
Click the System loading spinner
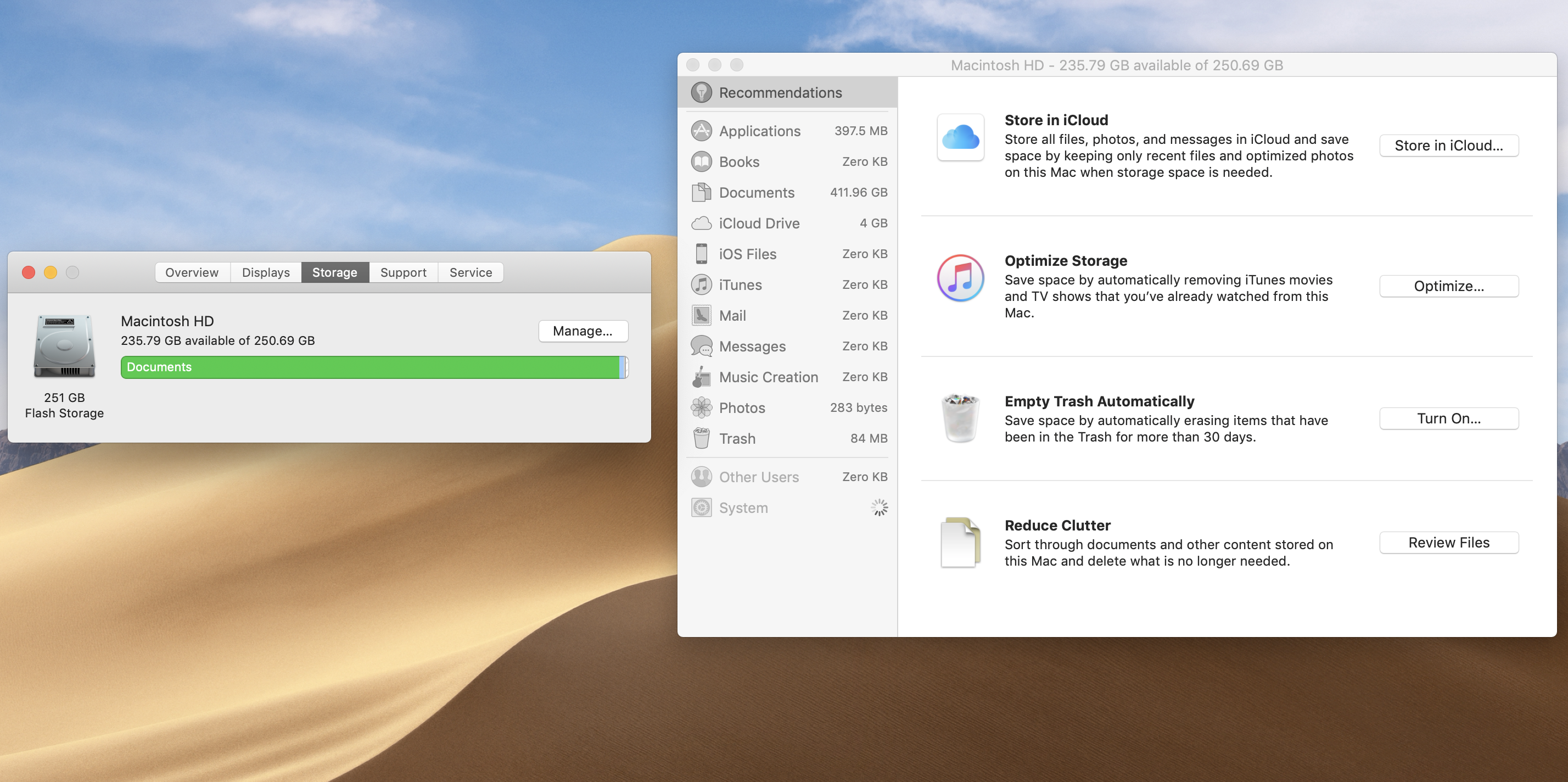coord(879,507)
